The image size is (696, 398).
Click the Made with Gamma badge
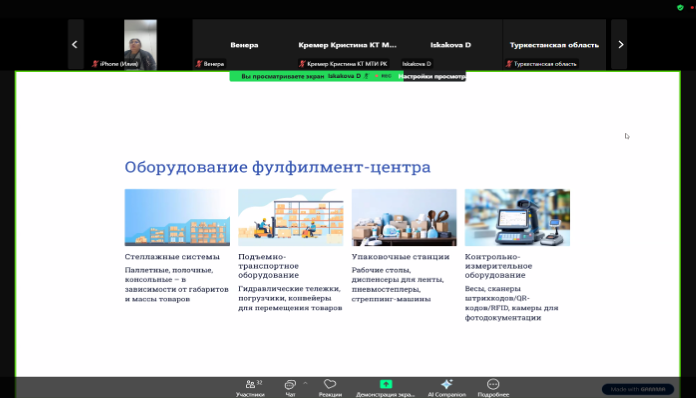pos(638,389)
